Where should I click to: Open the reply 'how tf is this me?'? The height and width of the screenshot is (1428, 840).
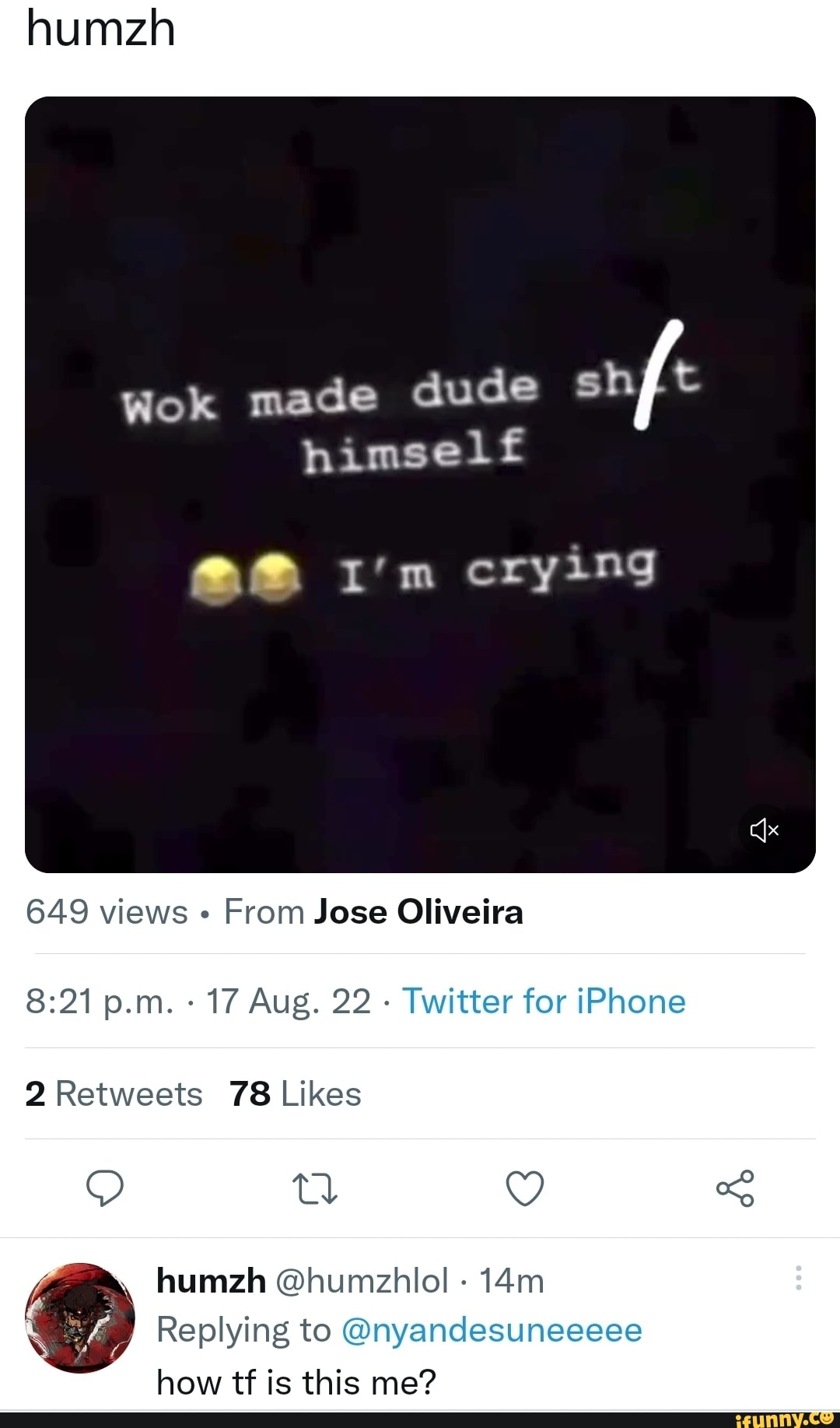click(296, 1383)
